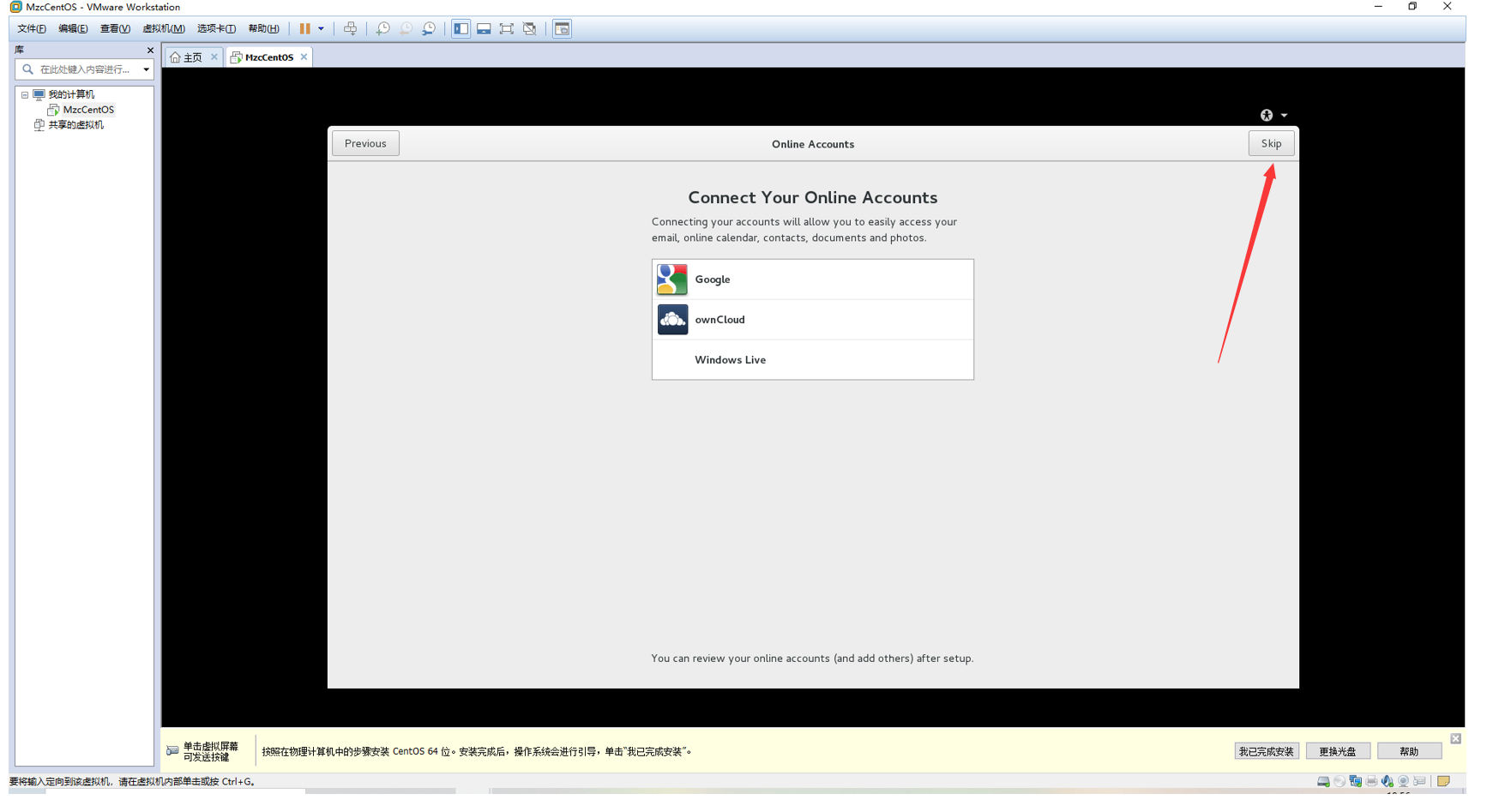Close the MzcCentOS tab
1499x812 pixels.
[x=304, y=57]
